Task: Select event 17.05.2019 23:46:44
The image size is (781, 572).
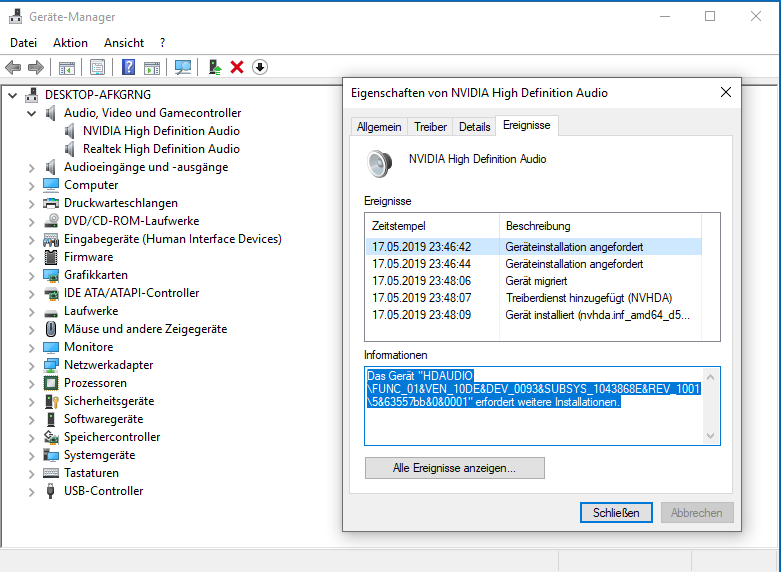Action: [533, 264]
